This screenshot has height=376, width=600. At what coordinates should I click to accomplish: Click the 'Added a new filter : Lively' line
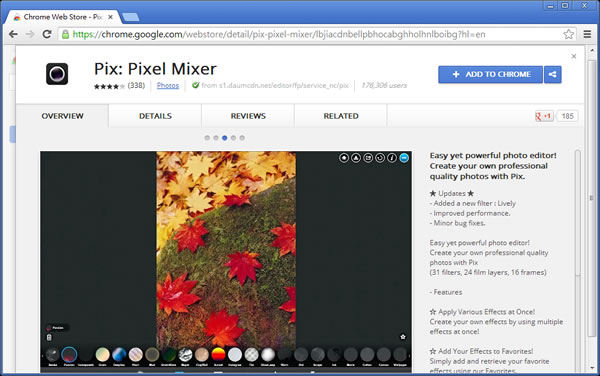(x=473, y=203)
